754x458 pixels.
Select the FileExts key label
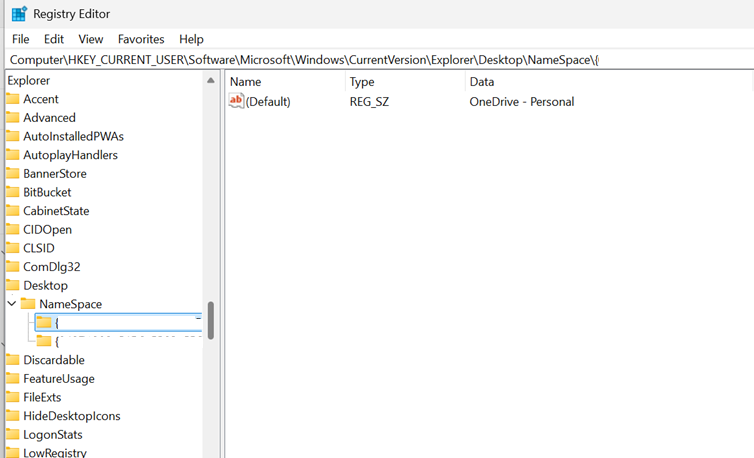(42, 397)
